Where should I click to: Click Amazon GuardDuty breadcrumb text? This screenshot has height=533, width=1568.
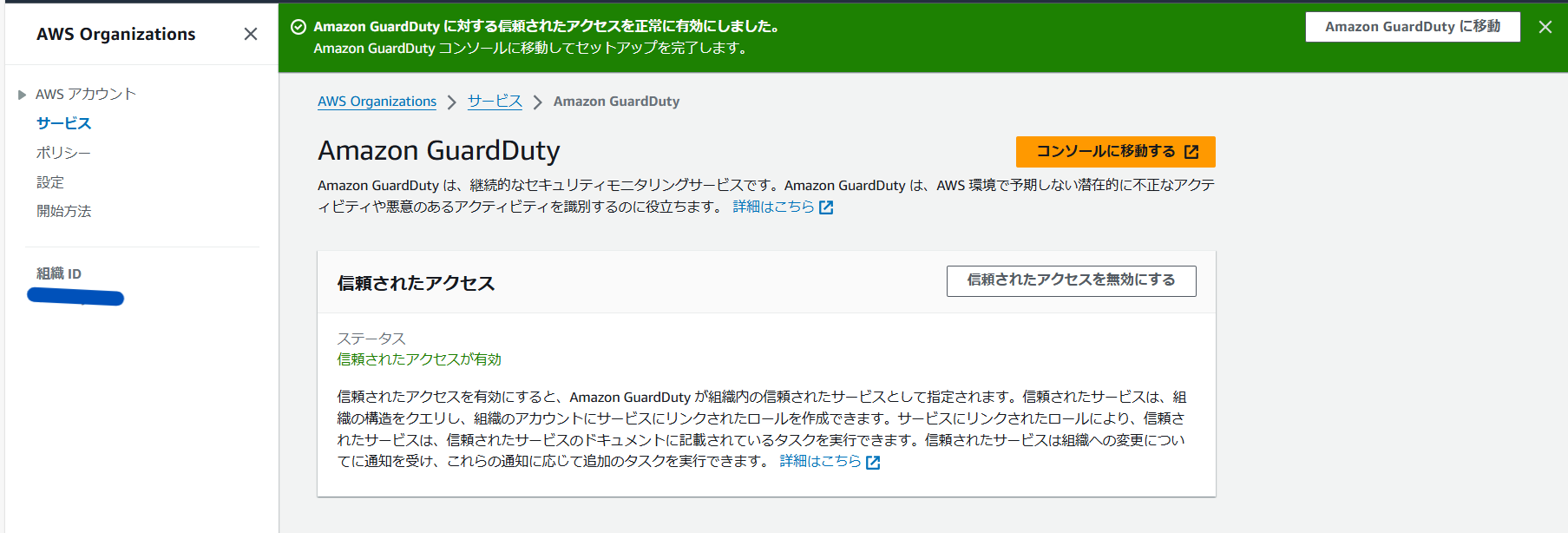[616, 102]
